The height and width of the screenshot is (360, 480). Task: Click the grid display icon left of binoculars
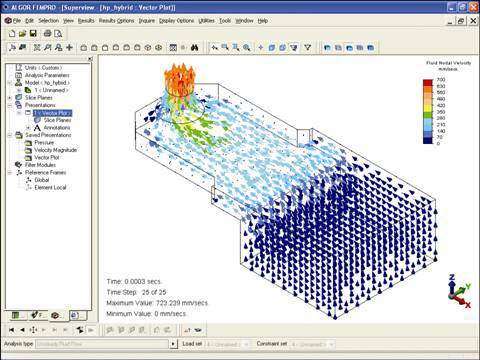point(173,48)
